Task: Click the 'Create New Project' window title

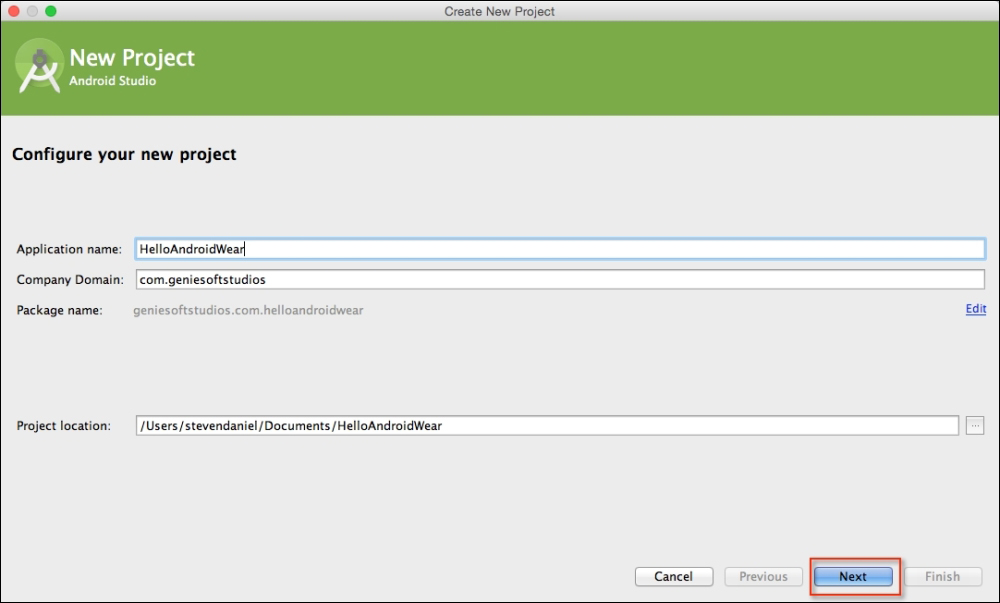Action: pyautogui.click(x=499, y=11)
